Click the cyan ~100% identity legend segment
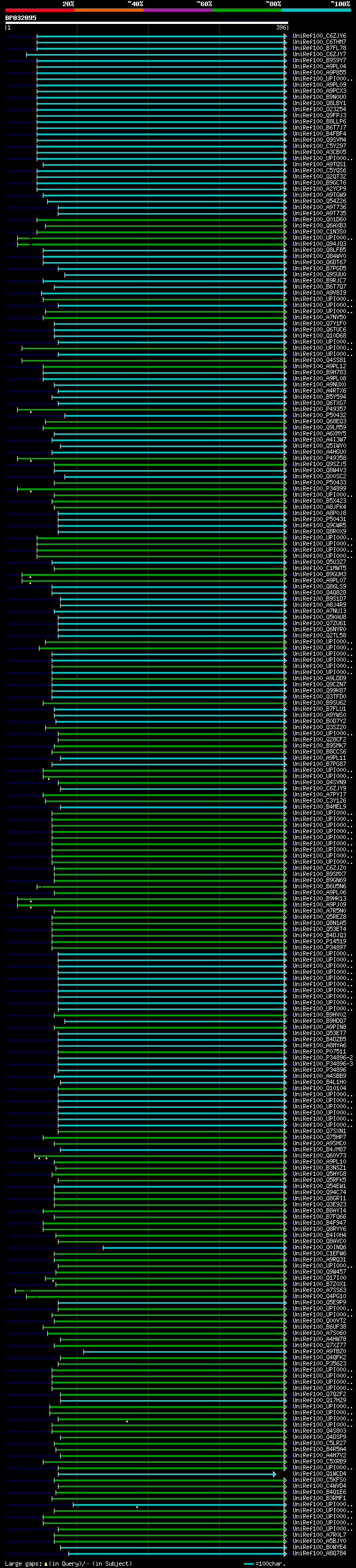Image resolution: width=356 pixels, height=1568 pixels. click(x=317, y=11)
